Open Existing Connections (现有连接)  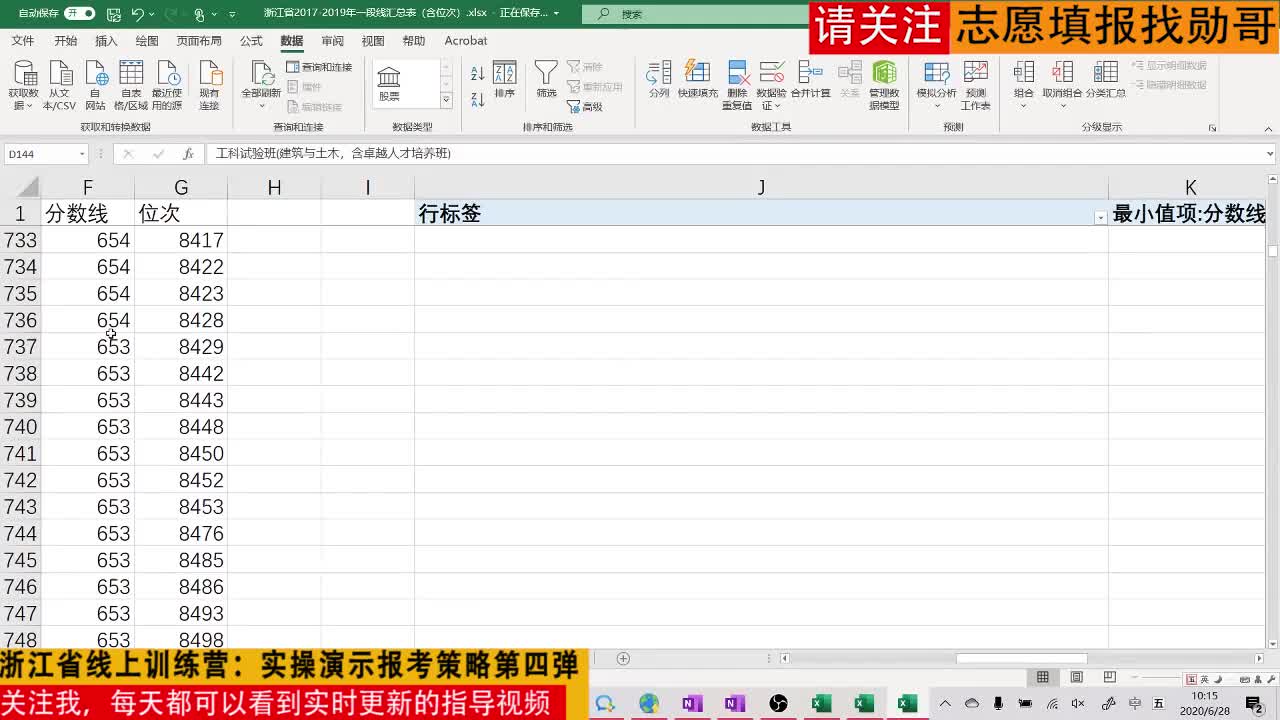click(209, 86)
